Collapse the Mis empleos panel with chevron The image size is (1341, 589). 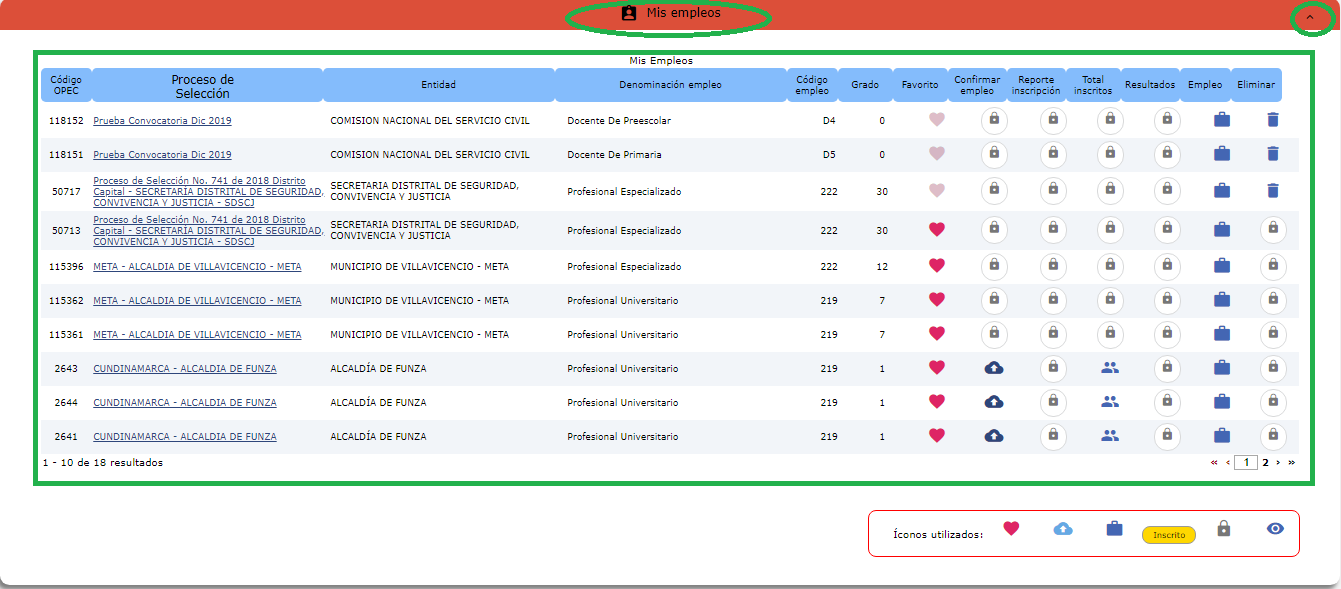(x=1310, y=17)
